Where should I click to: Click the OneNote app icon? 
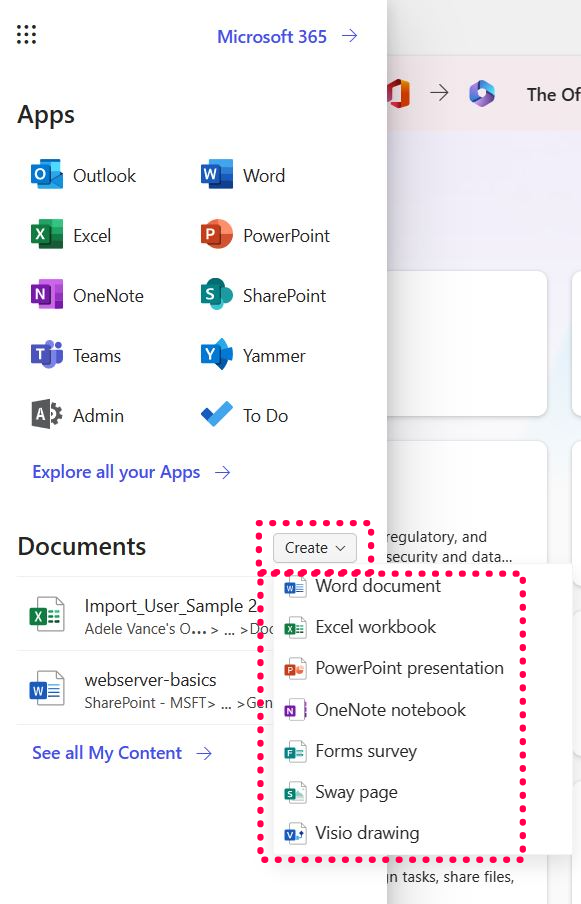47,295
